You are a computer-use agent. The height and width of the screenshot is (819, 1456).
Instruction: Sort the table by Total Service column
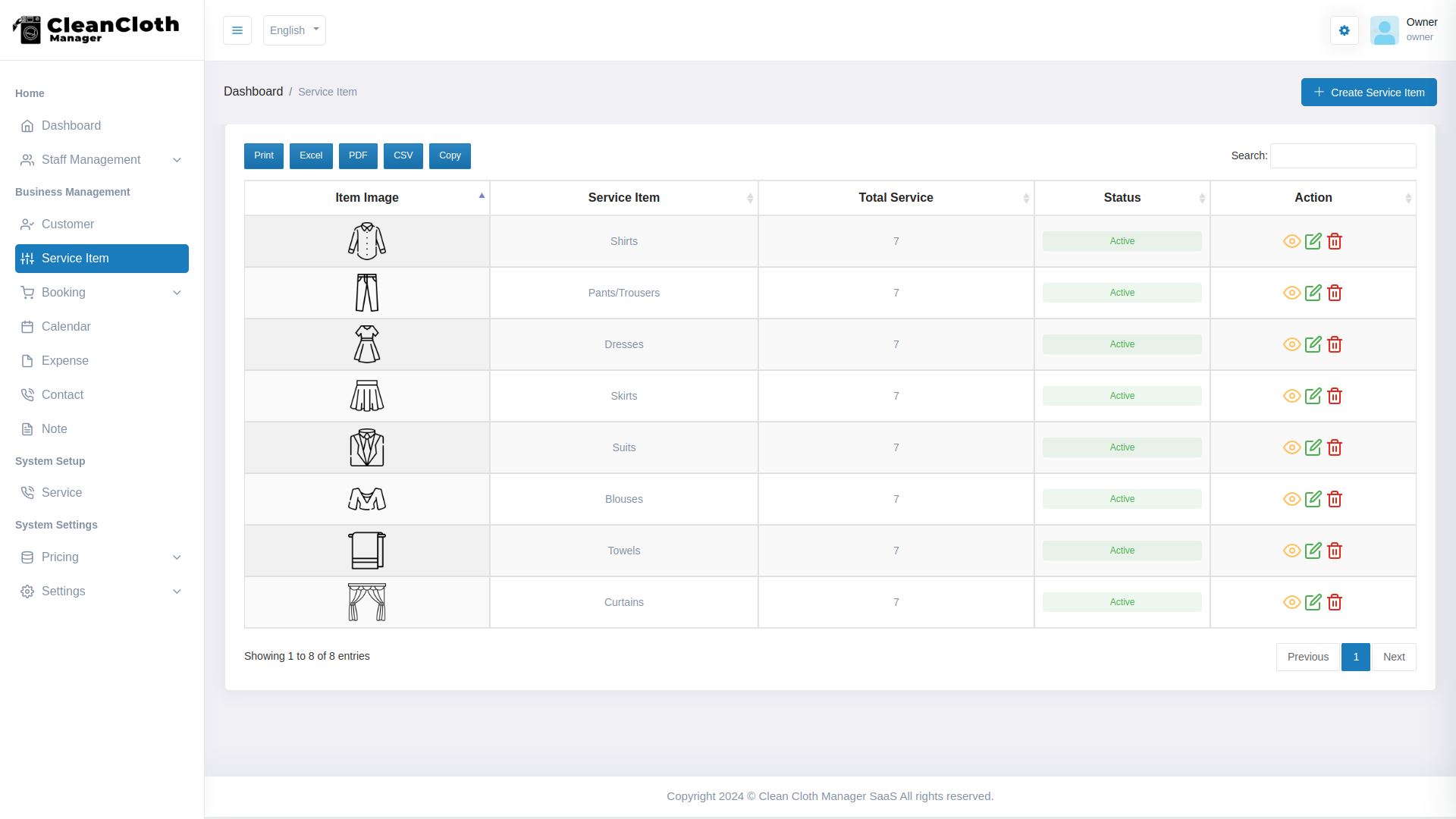coord(896,197)
